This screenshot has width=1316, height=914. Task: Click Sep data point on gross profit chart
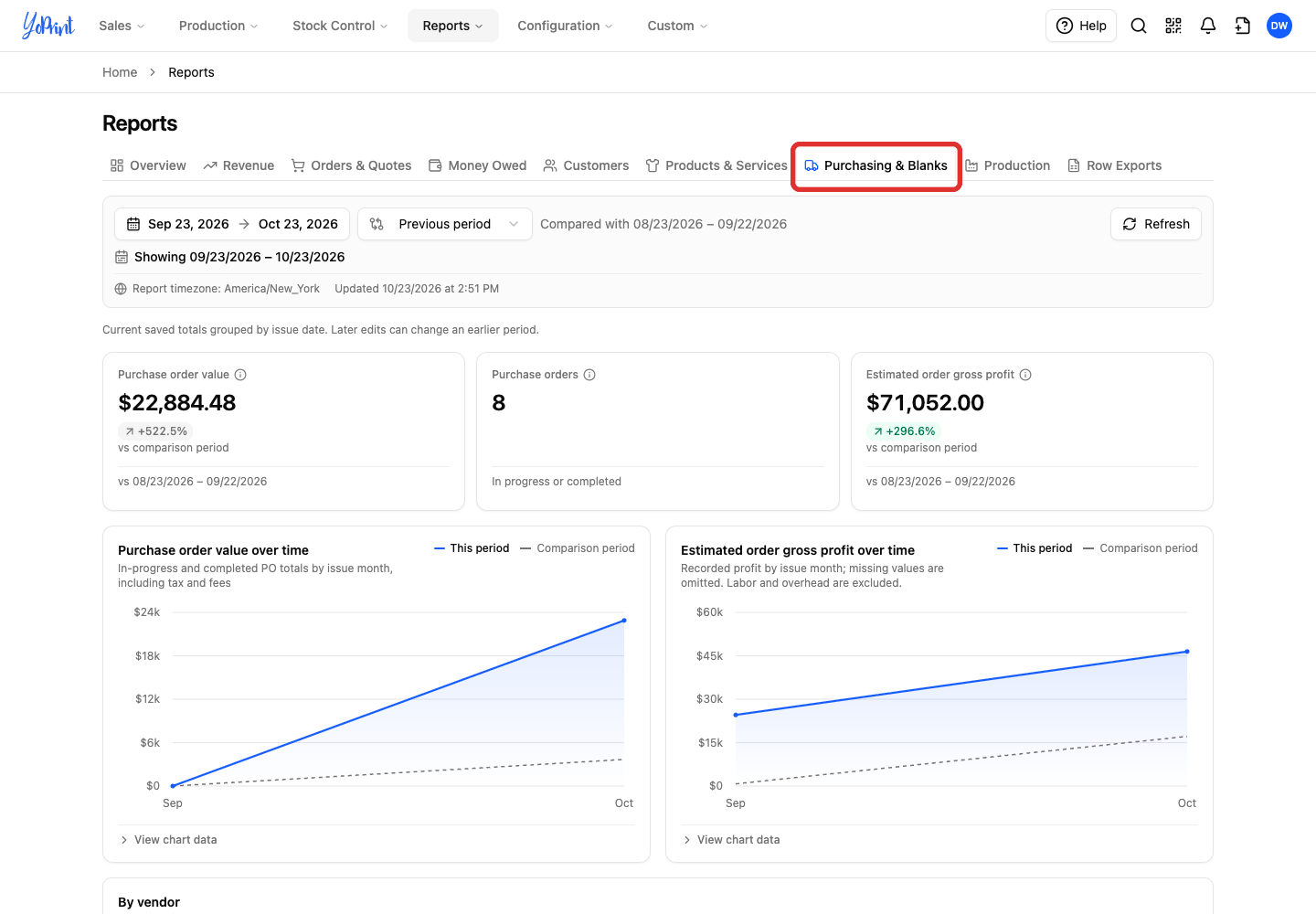click(x=736, y=715)
